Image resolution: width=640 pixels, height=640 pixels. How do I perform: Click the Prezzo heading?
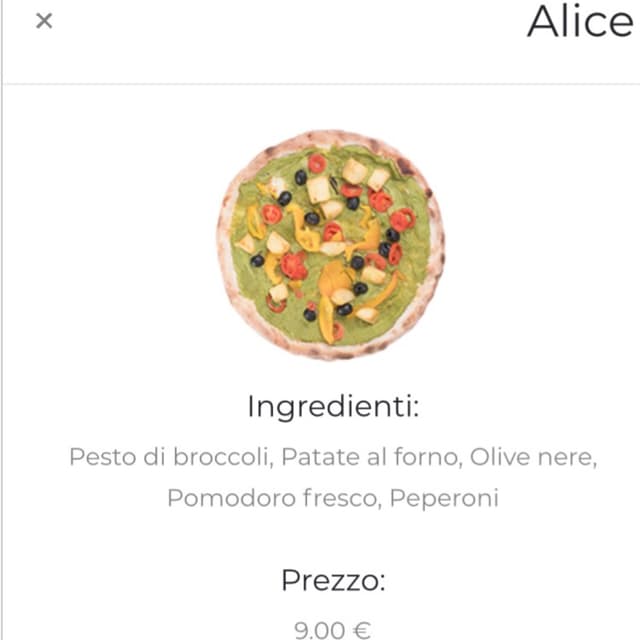pos(333,580)
